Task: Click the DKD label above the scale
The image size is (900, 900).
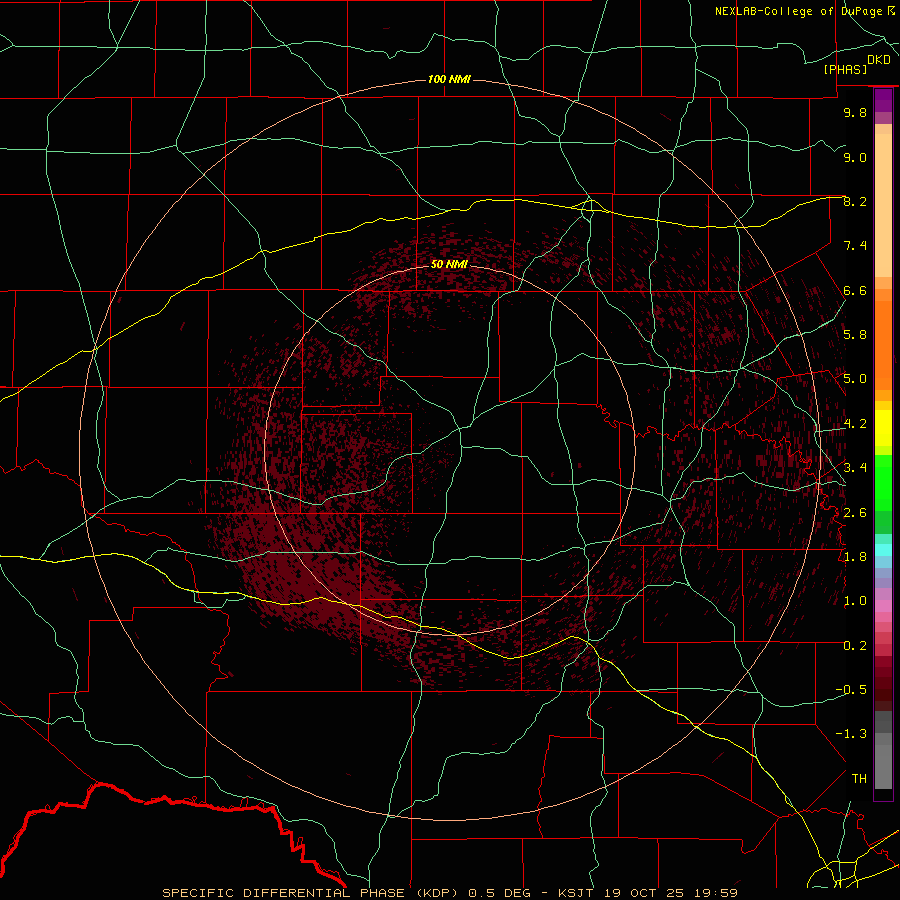Action: point(879,60)
